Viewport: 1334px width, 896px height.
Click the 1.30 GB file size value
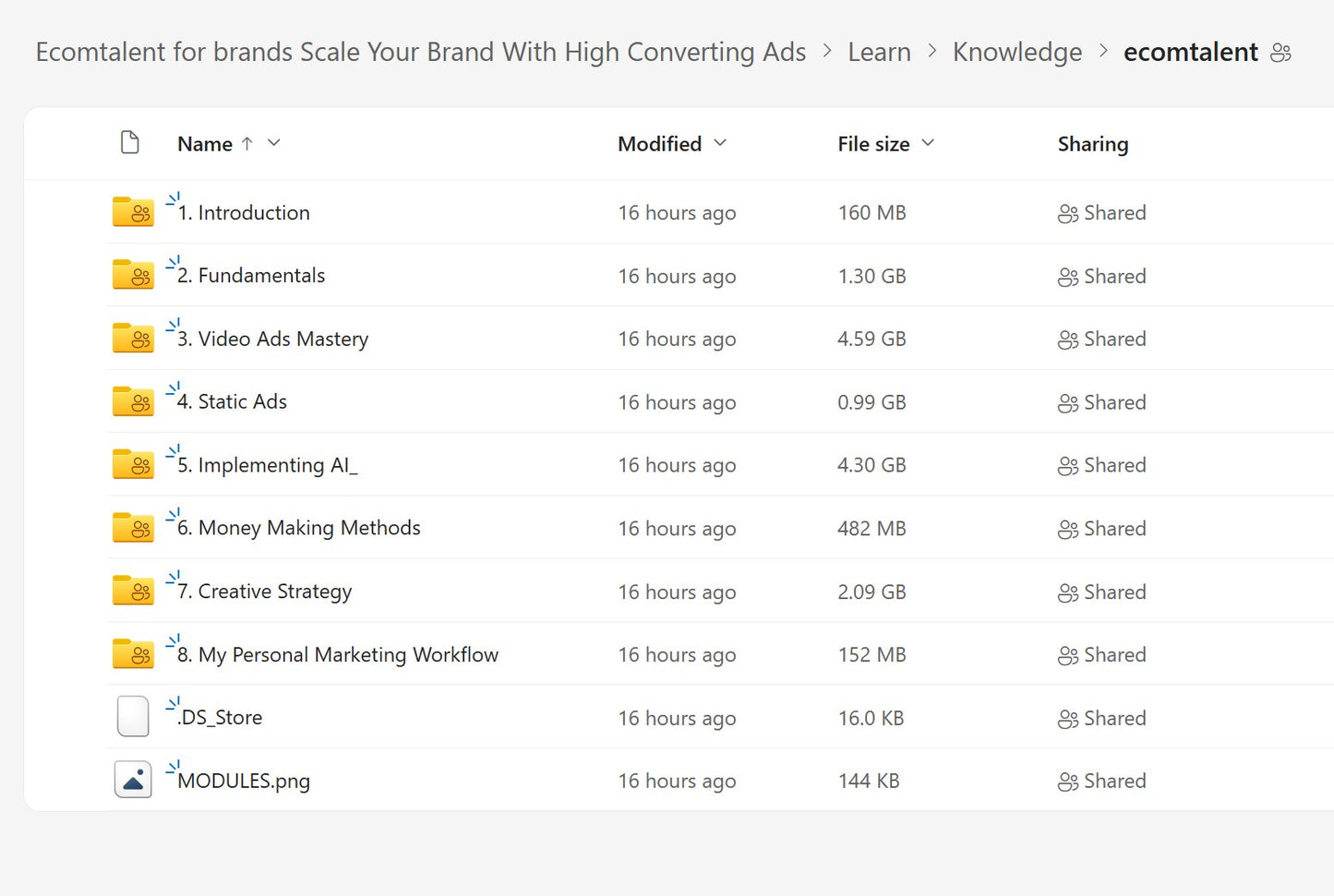pos(871,277)
